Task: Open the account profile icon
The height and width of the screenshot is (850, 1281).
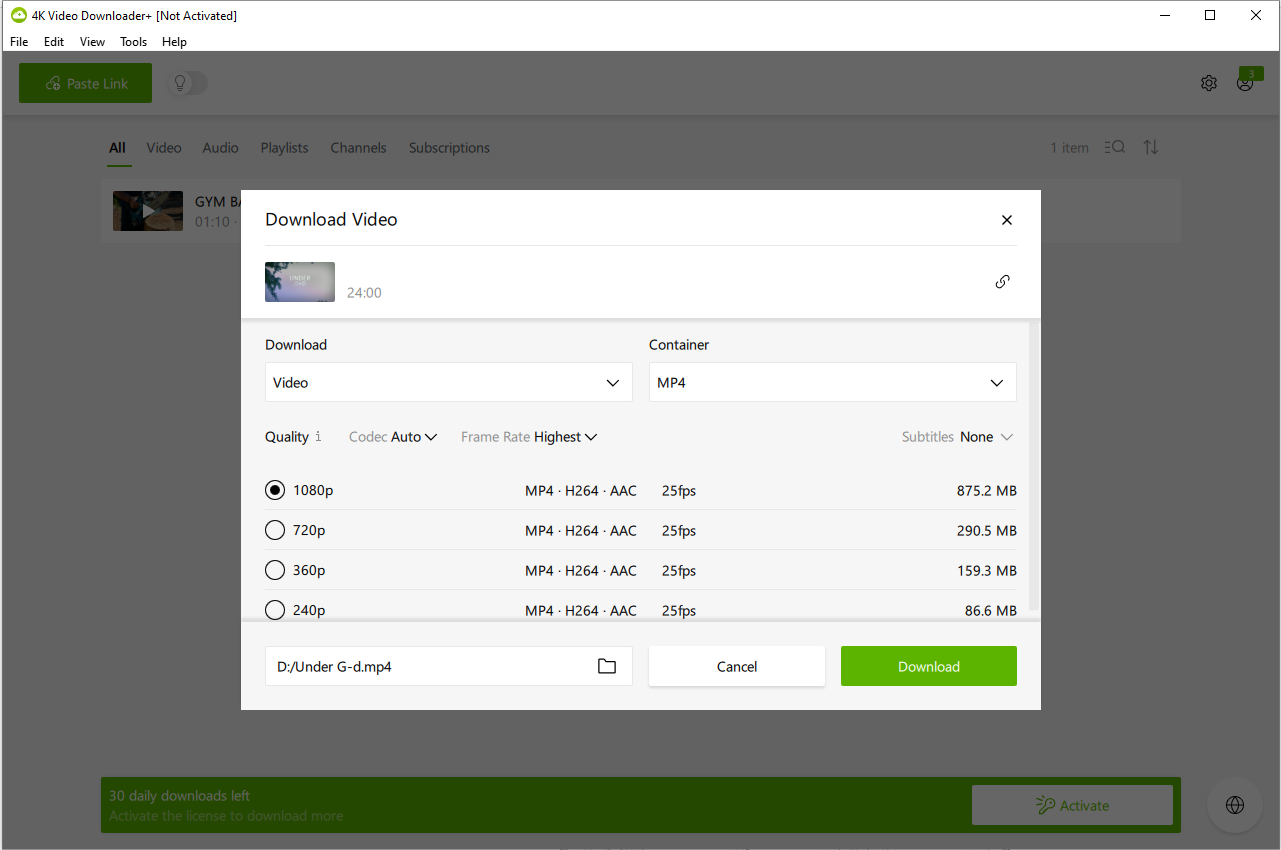Action: (1245, 83)
